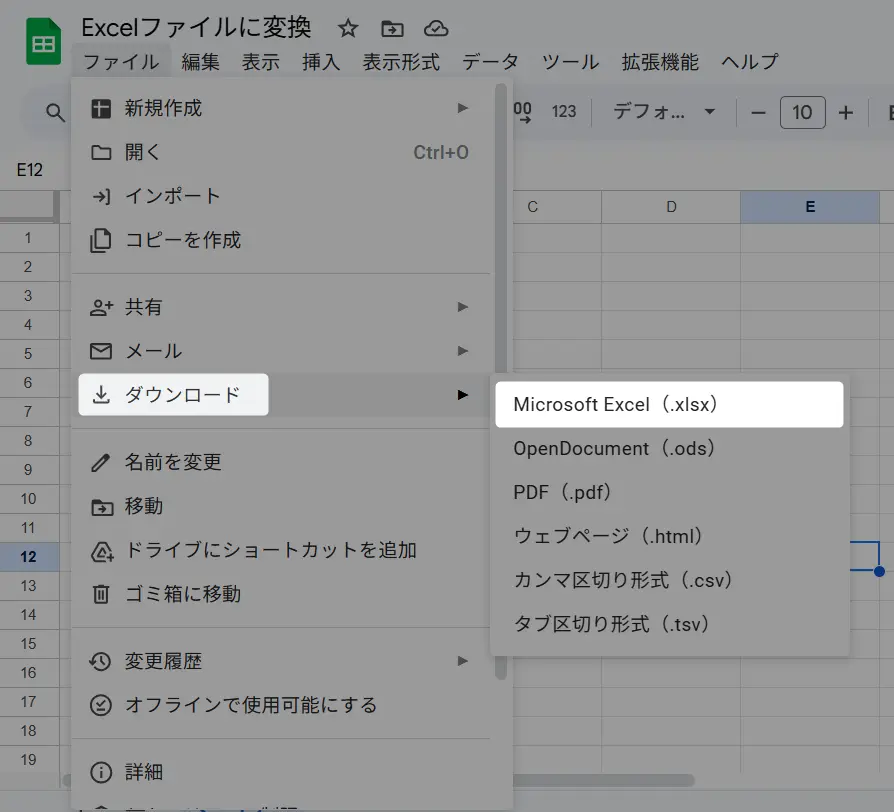Select Microsoft Excel (.xlsx) download option
The height and width of the screenshot is (812, 894).
pos(668,405)
